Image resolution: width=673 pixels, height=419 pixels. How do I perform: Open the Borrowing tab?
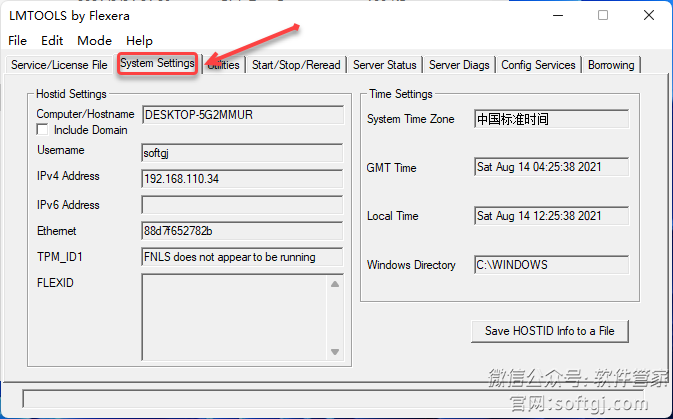click(611, 65)
